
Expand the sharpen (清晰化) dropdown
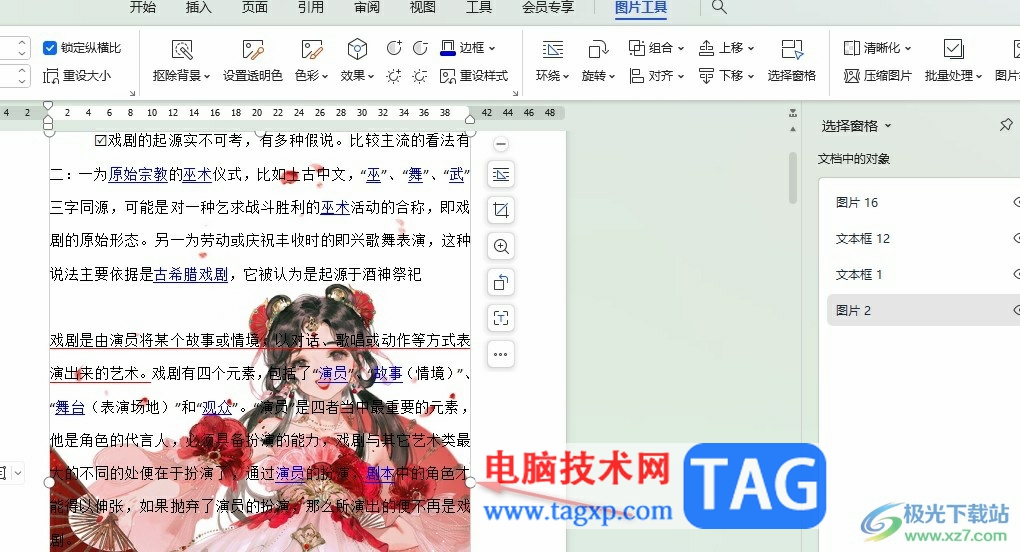point(907,48)
